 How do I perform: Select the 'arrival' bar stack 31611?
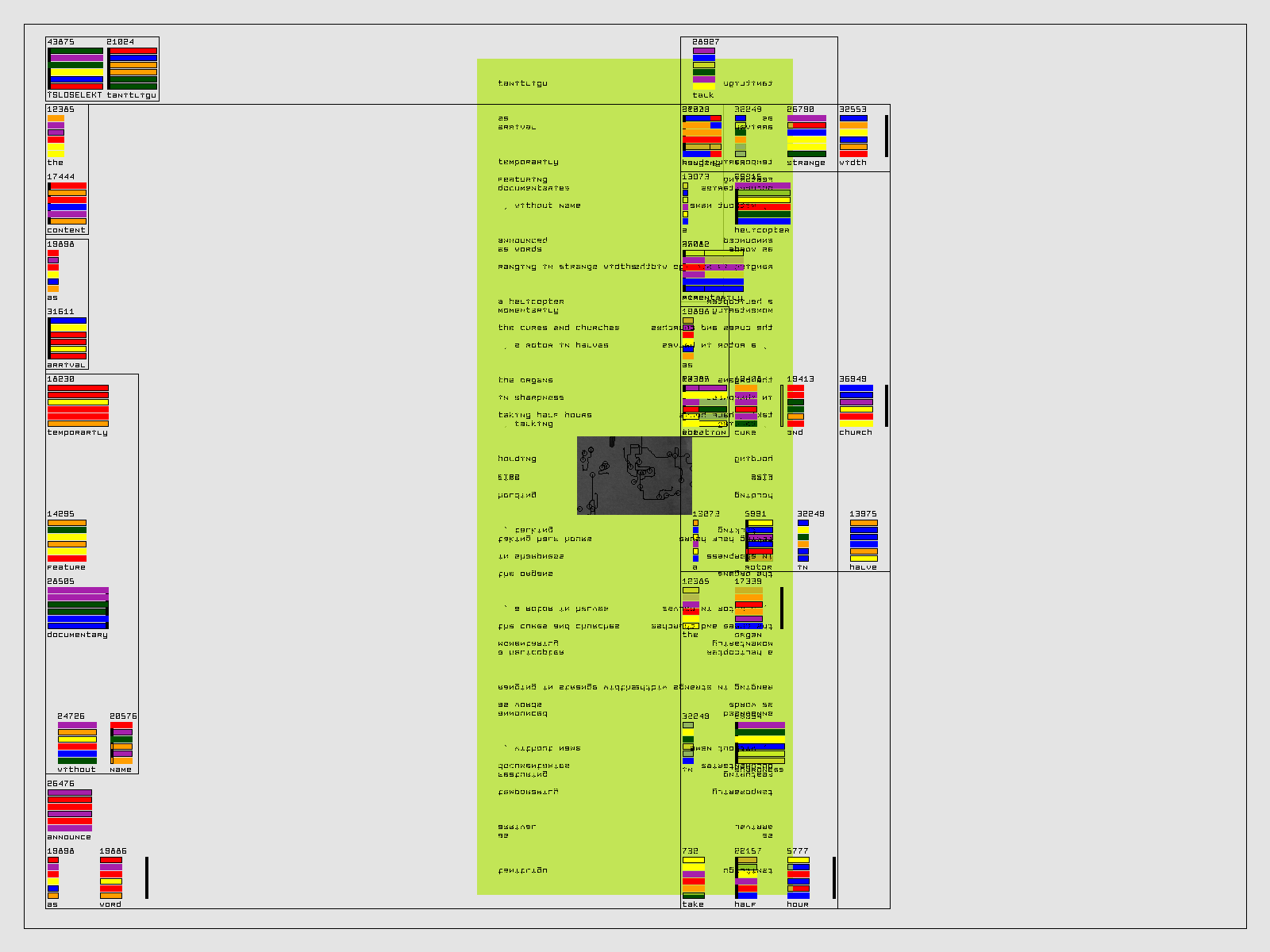tap(67, 338)
